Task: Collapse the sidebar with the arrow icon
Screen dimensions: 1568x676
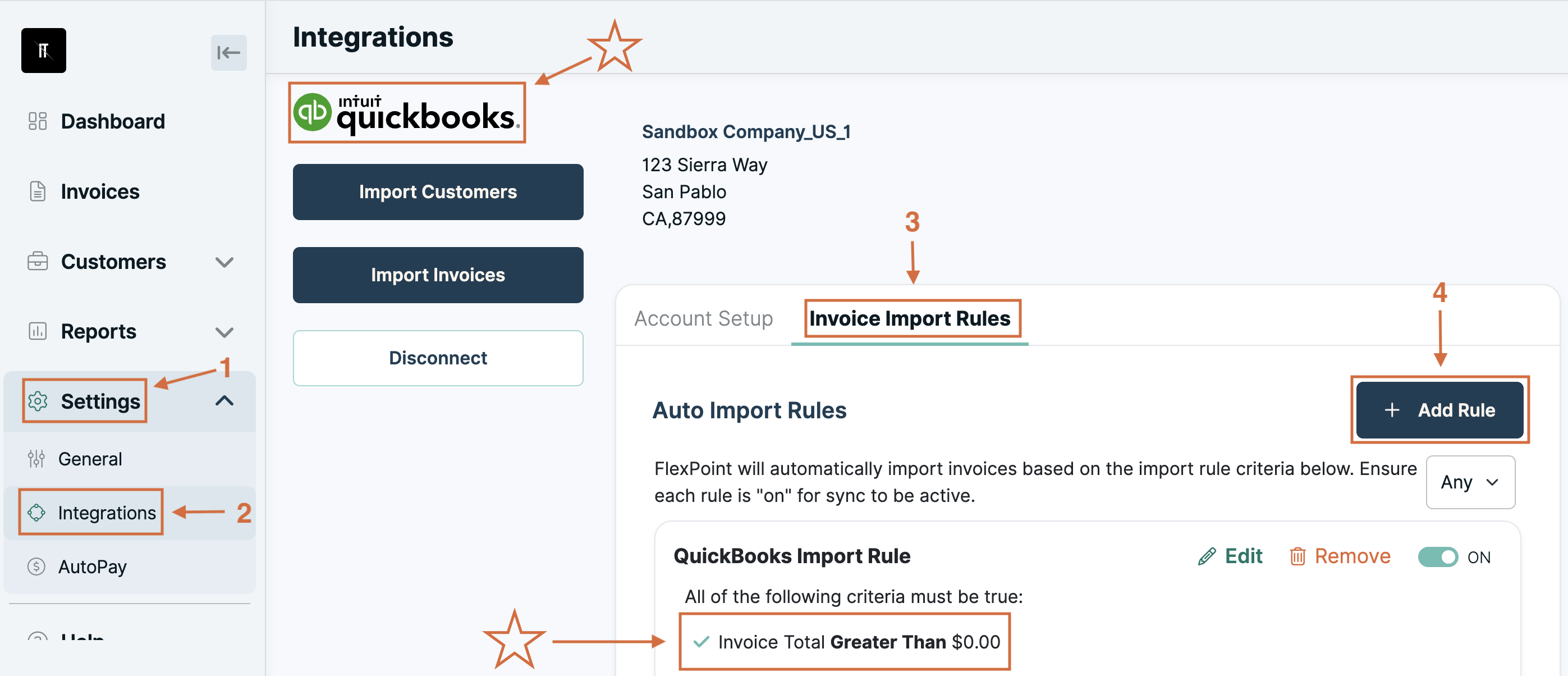Action: point(228,53)
